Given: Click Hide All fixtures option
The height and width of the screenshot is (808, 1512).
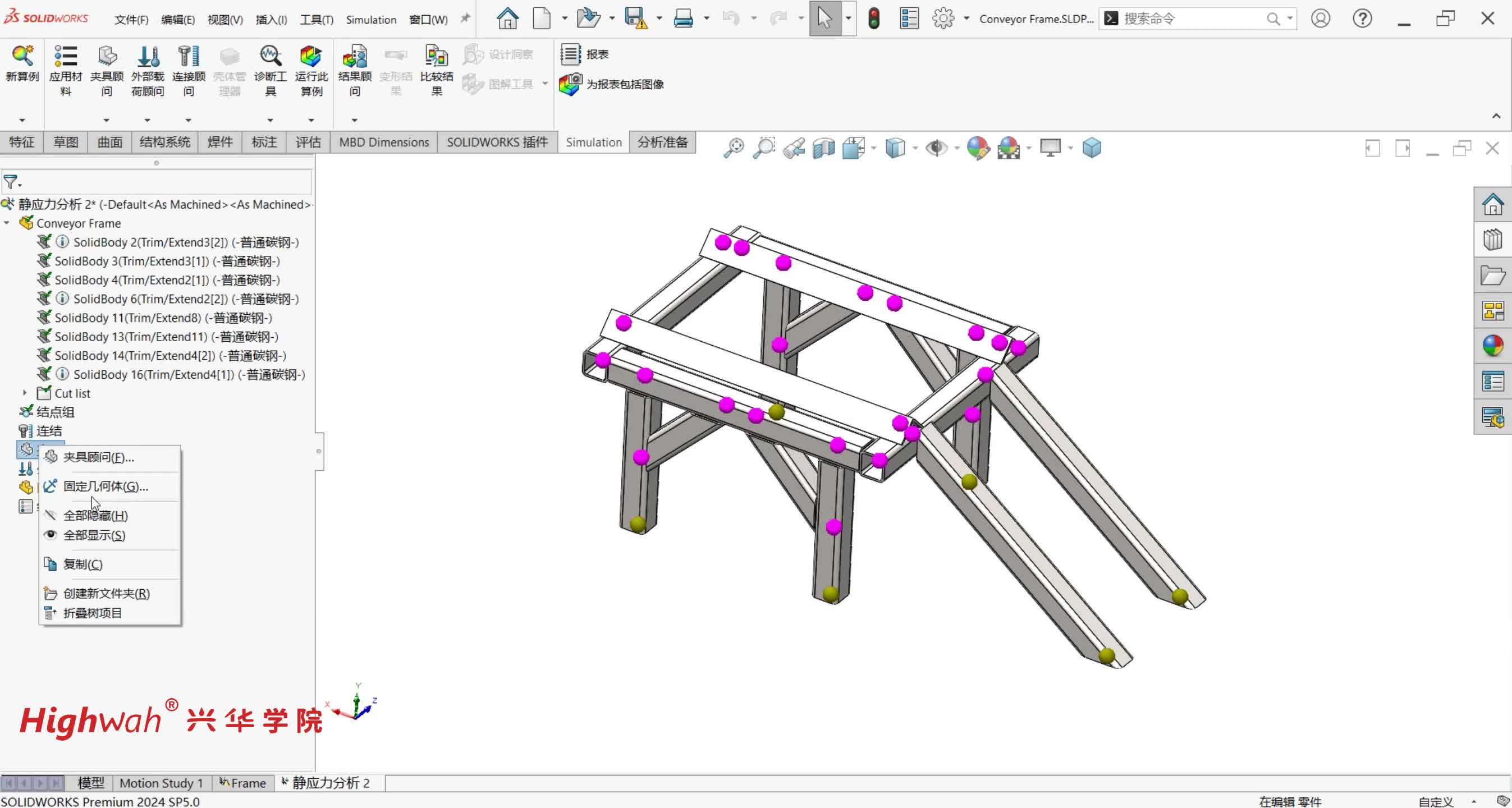Looking at the screenshot, I should point(95,515).
